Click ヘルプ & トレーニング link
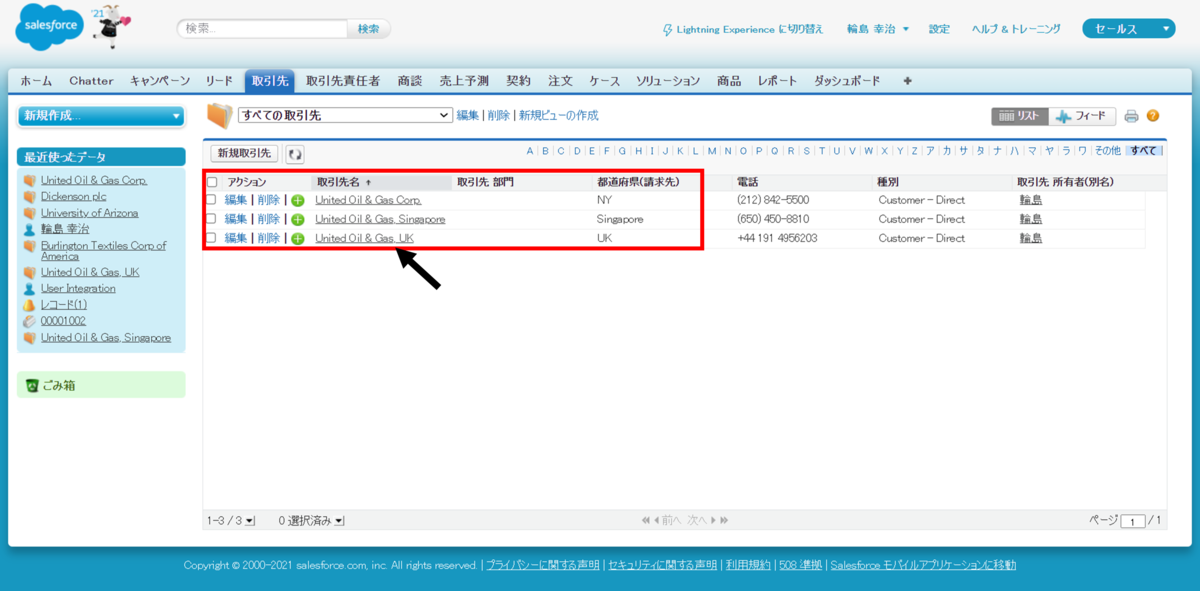Image resolution: width=1200 pixels, height=591 pixels. click(x=1016, y=29)
